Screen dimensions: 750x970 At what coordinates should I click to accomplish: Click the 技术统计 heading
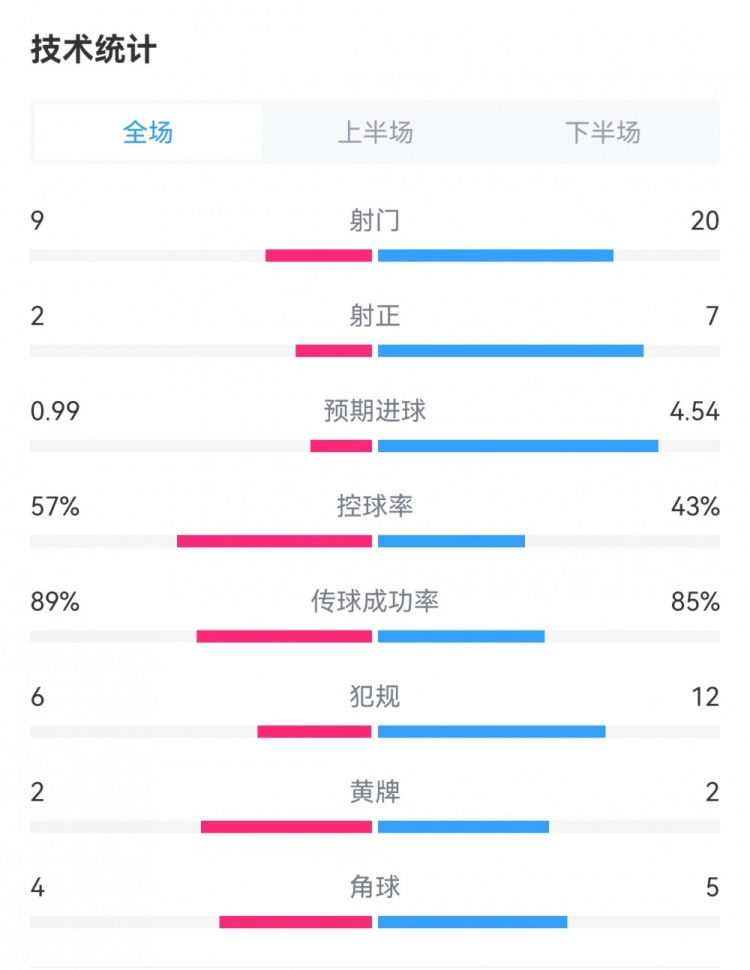click(94, 50)
